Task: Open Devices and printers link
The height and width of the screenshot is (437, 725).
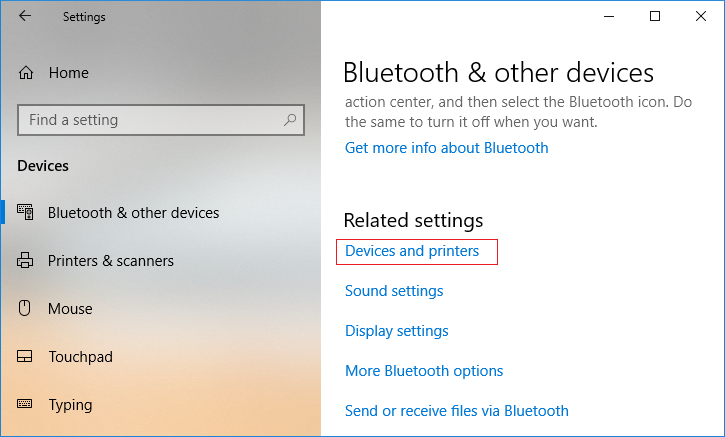Action: click(412, 251)
